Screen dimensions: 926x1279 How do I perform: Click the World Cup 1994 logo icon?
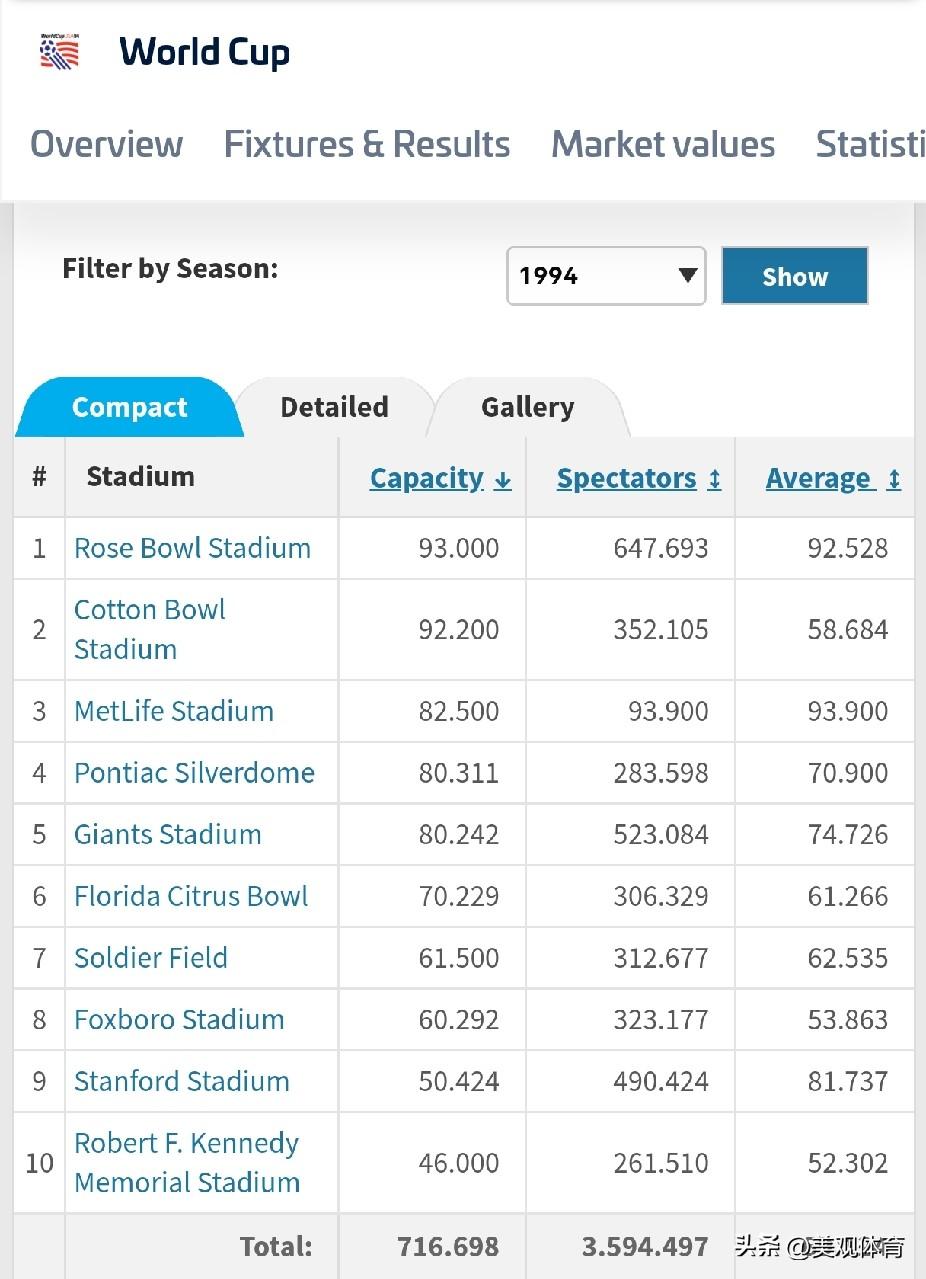(x=59, y=51)
